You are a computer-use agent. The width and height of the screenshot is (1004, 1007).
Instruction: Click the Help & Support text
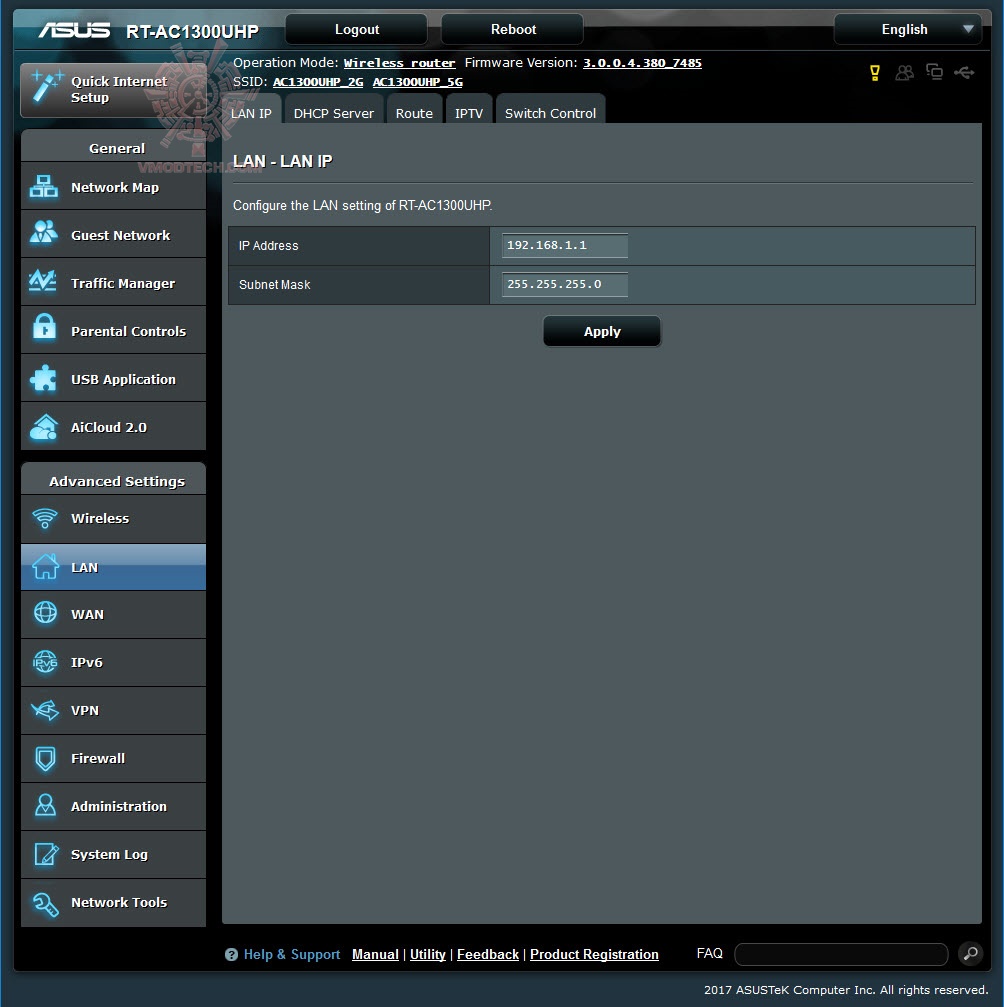coord(292,954)
